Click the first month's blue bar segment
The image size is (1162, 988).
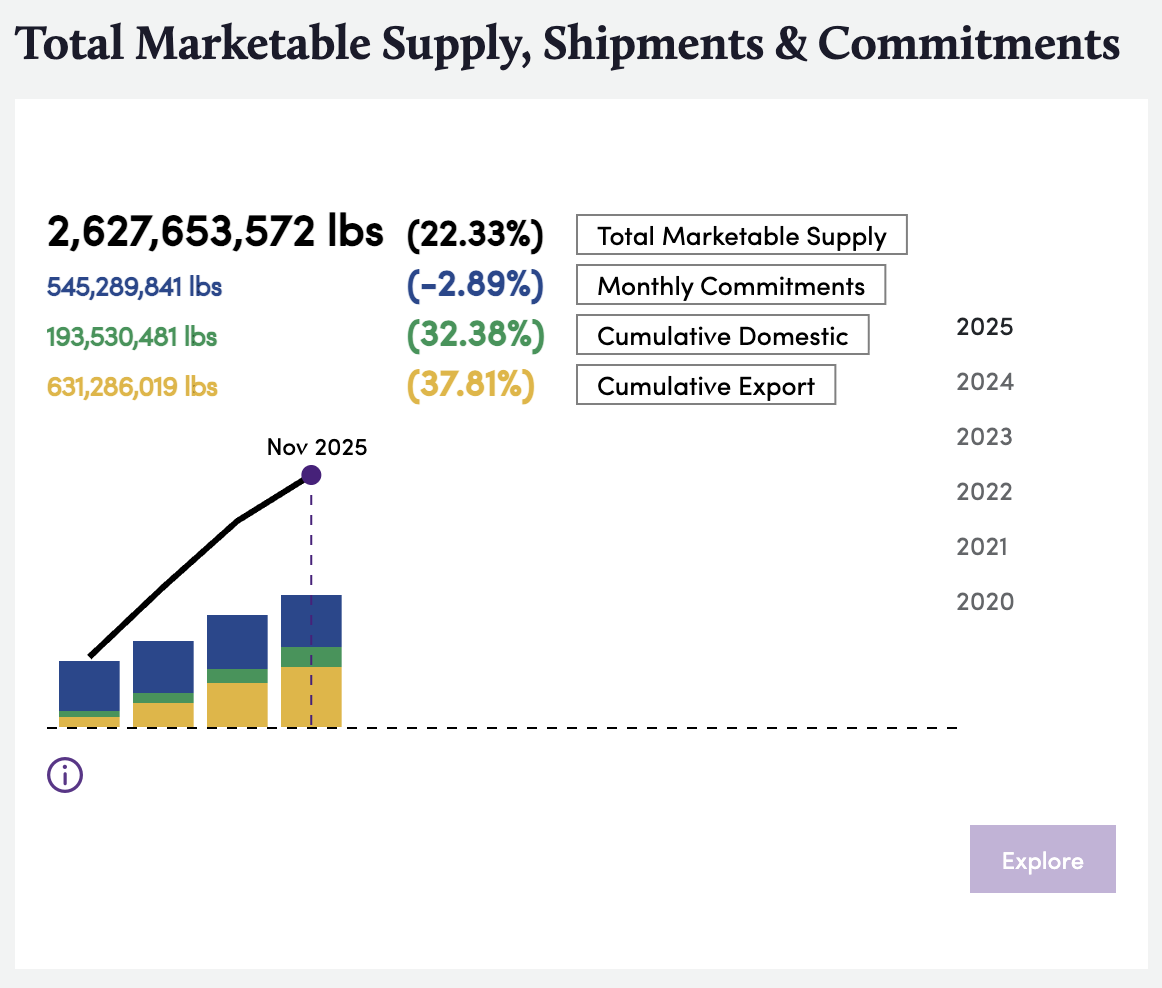tap(89, 685)
